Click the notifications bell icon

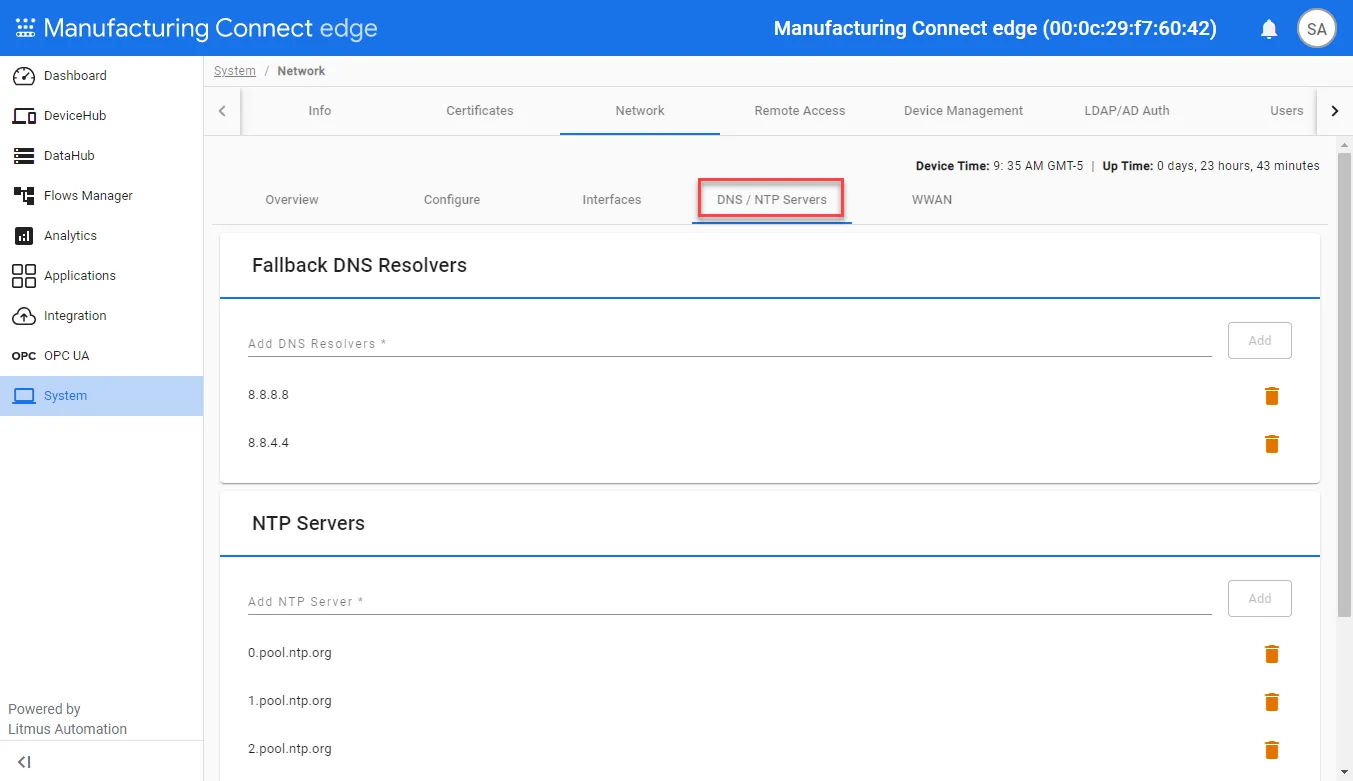pos(1269,29)
